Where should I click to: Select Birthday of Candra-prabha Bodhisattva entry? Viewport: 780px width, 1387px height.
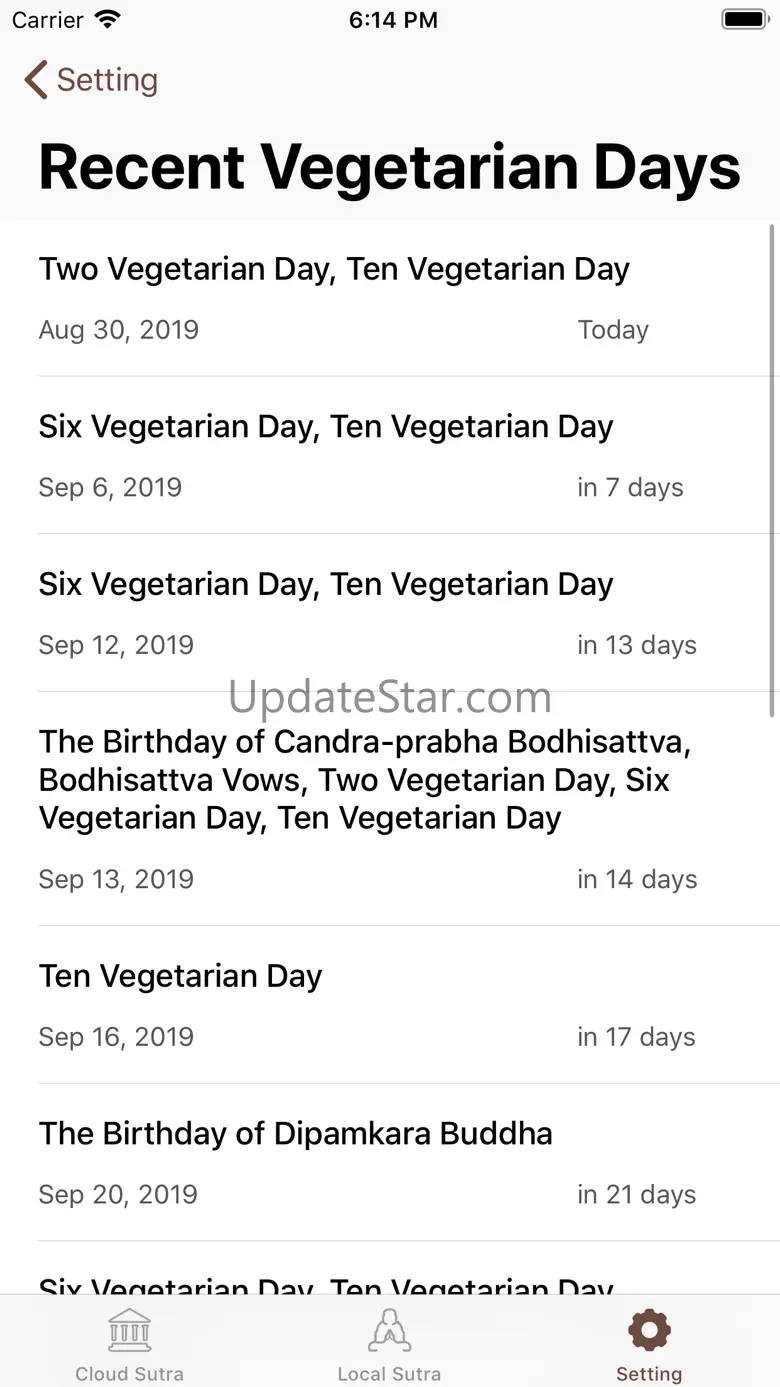(x=390, y=809)
